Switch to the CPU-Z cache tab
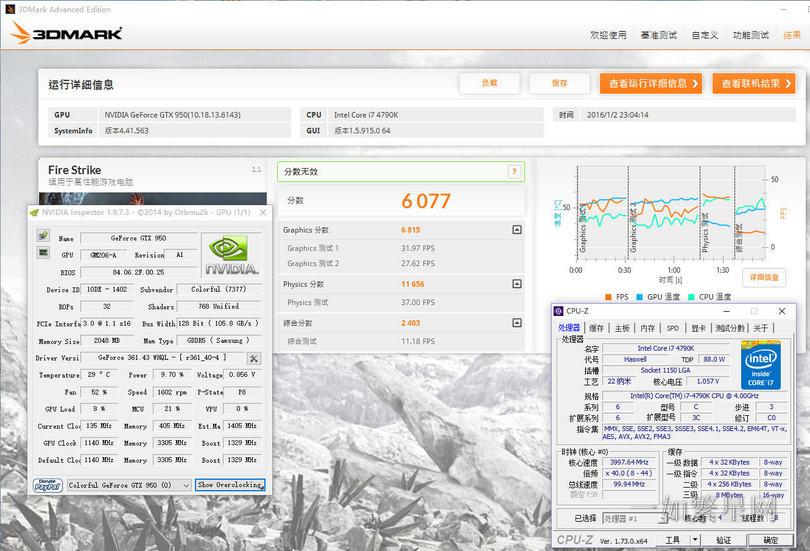This screenshot has width=810, height=551. point(596,328)
